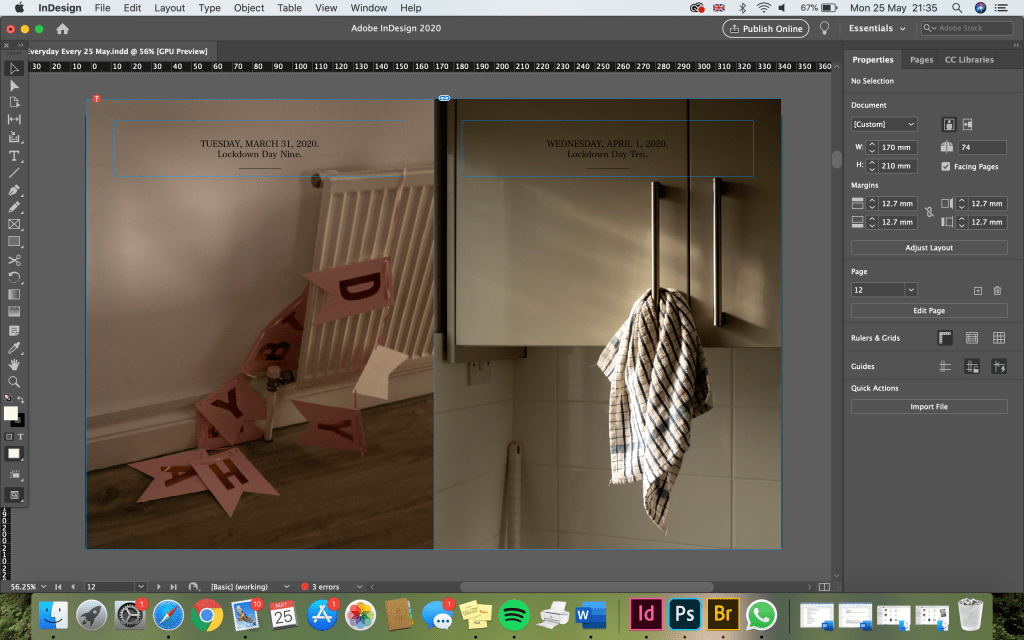Click the document width 170 mm field
This screenshot has width=1024, height=640.
click(898, 147)
